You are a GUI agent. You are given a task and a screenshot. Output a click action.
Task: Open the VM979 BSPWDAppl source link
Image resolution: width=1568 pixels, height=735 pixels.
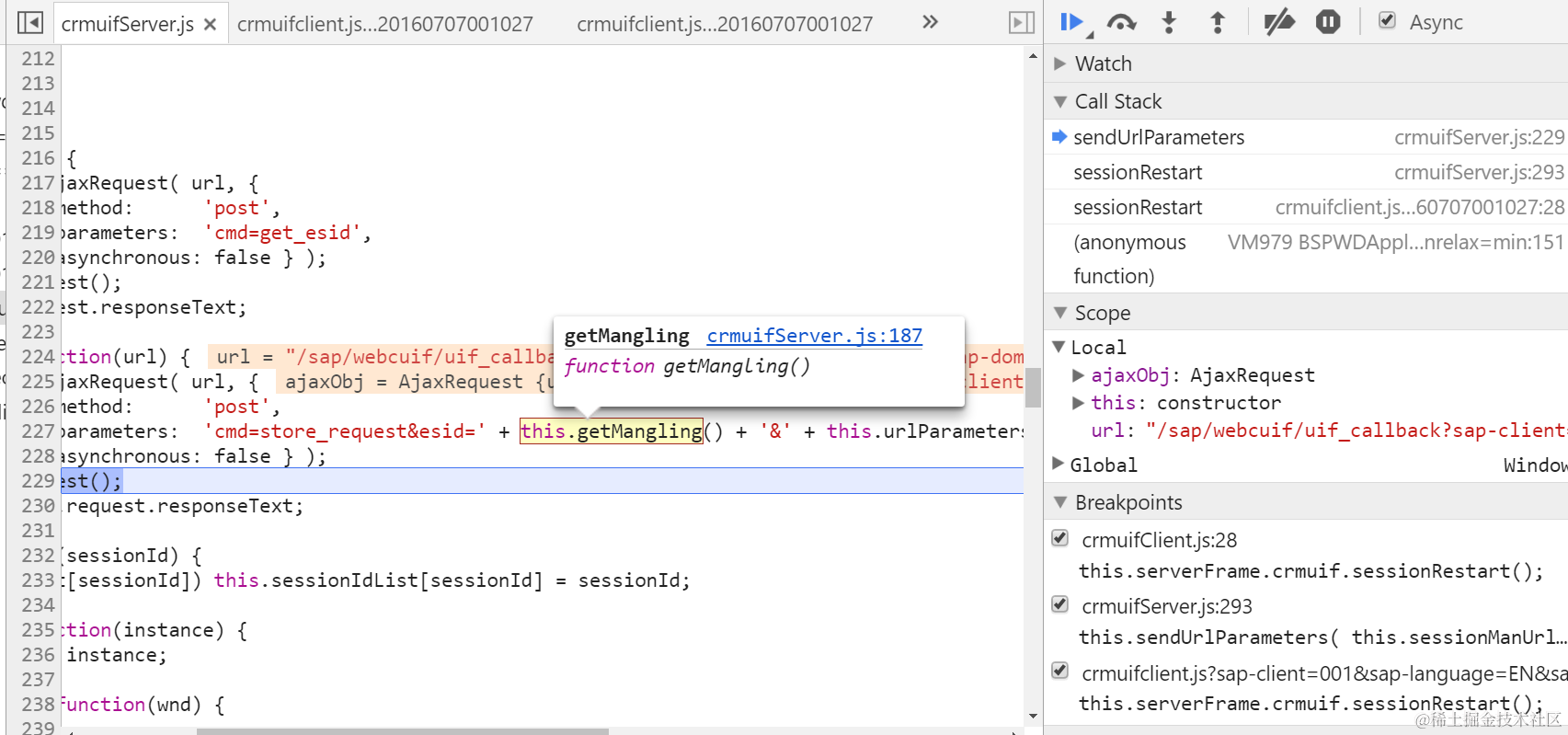point(1395,242)
